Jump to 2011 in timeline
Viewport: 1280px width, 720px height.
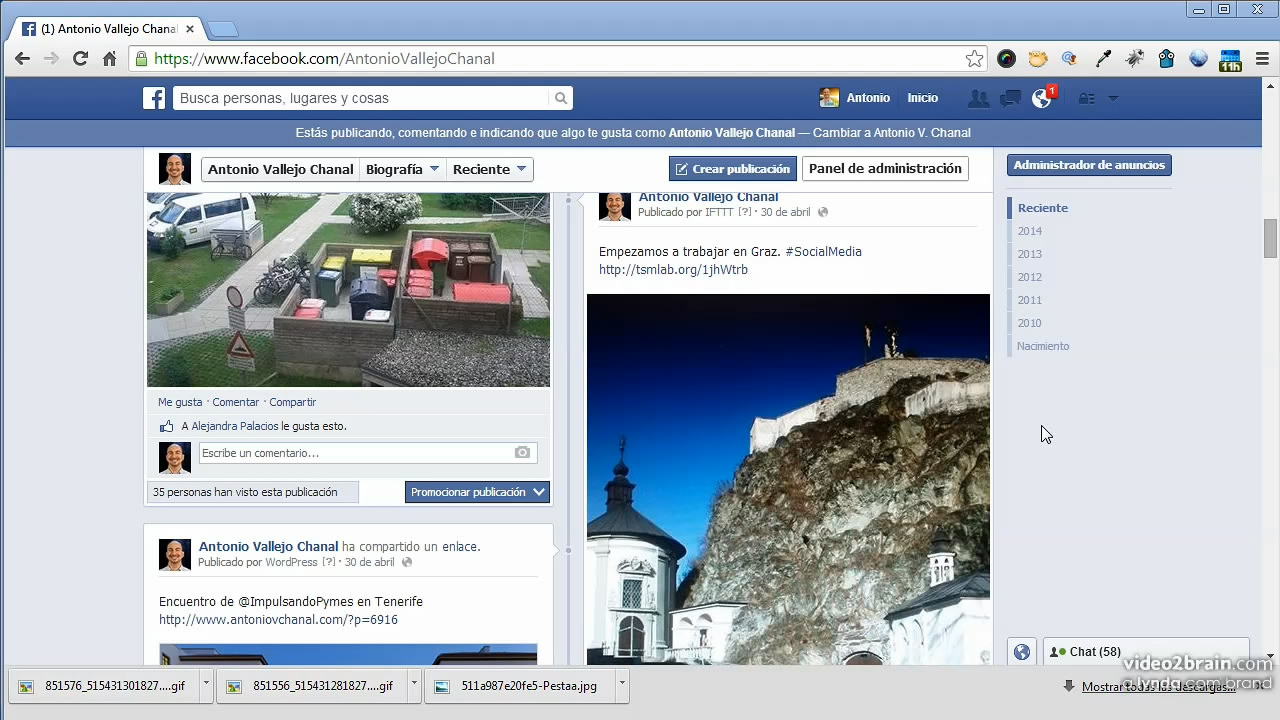[1030, 300]
